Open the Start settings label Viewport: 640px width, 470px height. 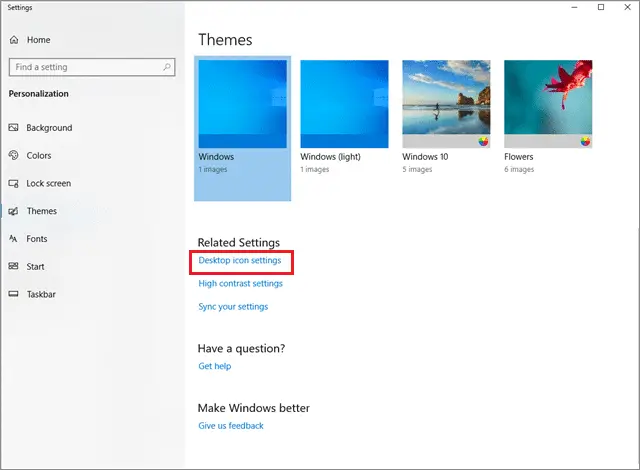pyautogui.click(x=35, y=266)
